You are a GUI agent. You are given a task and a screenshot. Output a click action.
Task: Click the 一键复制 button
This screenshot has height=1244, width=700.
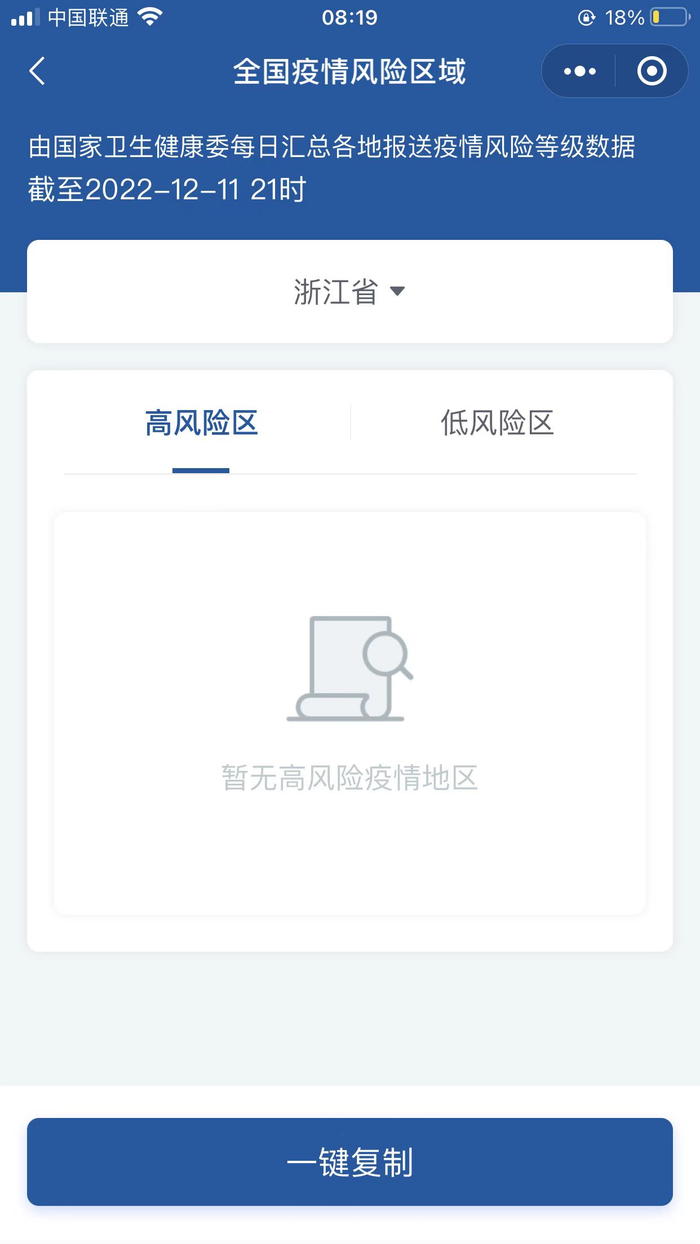click(350, 1162)
